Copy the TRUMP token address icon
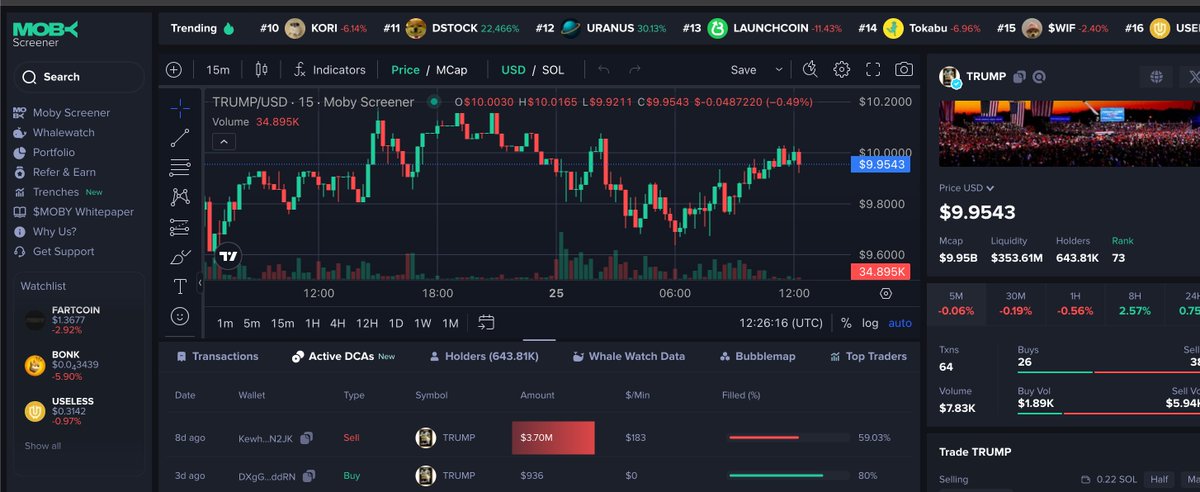 coord(1020,77)
